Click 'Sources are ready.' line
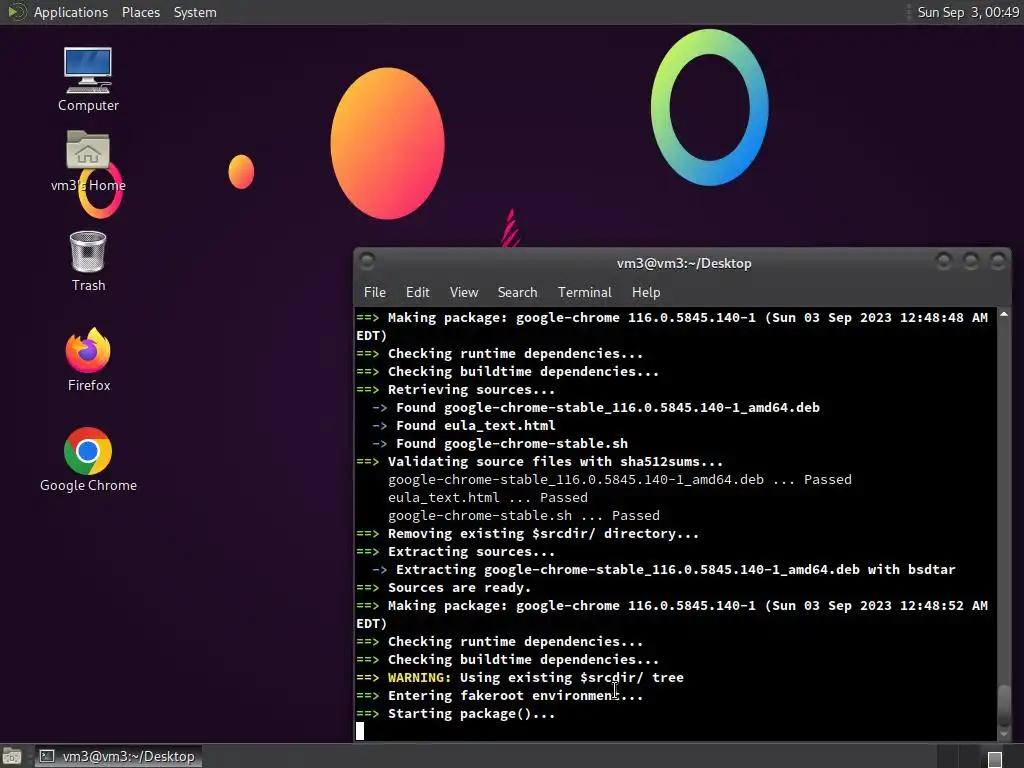Screen dimensions: 1024x768 443,588
